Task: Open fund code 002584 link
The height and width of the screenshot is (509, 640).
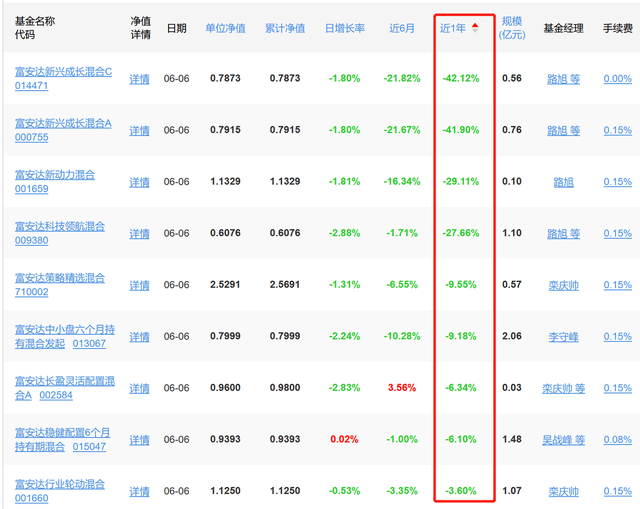Action: click(56, 395)
